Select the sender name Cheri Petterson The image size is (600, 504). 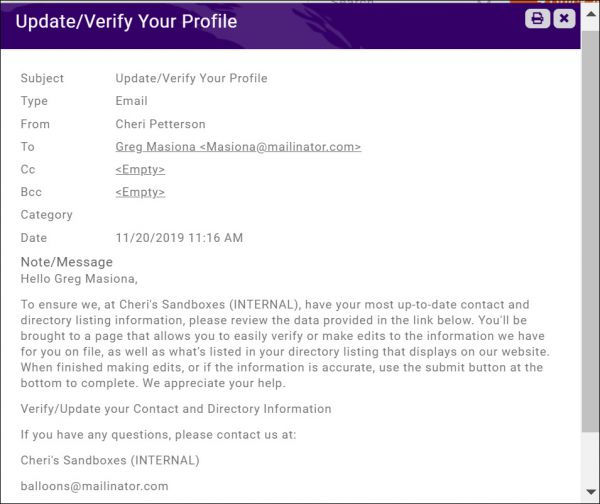tap(160, 124)
